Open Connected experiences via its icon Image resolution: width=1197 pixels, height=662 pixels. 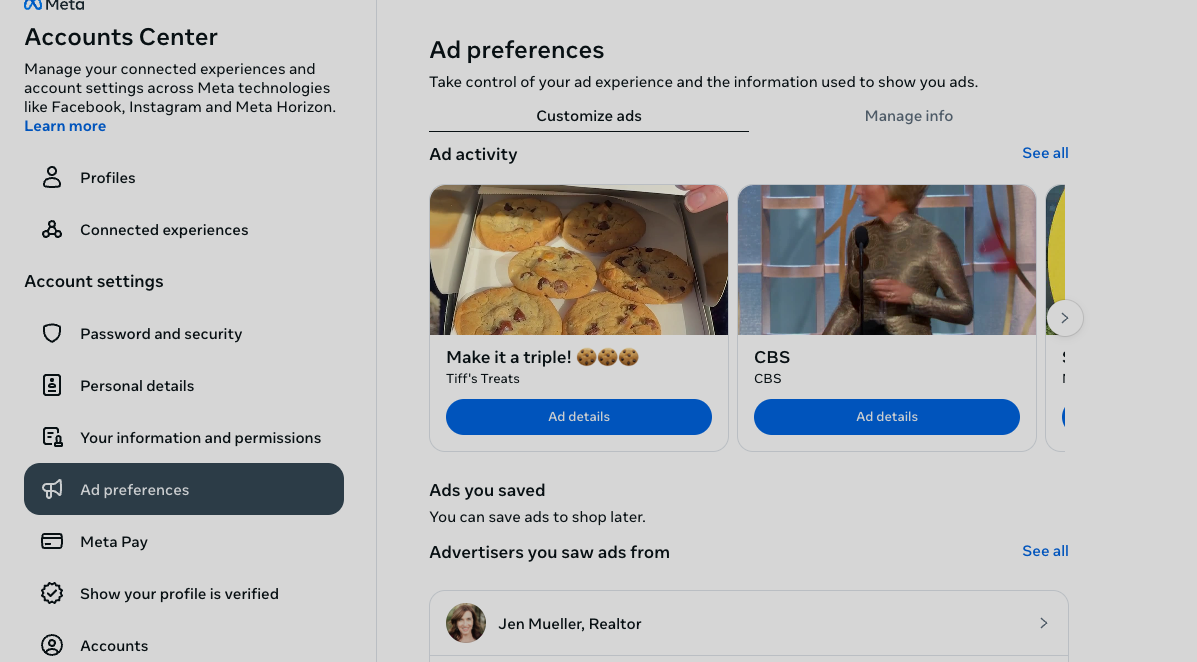click(52, 229)
